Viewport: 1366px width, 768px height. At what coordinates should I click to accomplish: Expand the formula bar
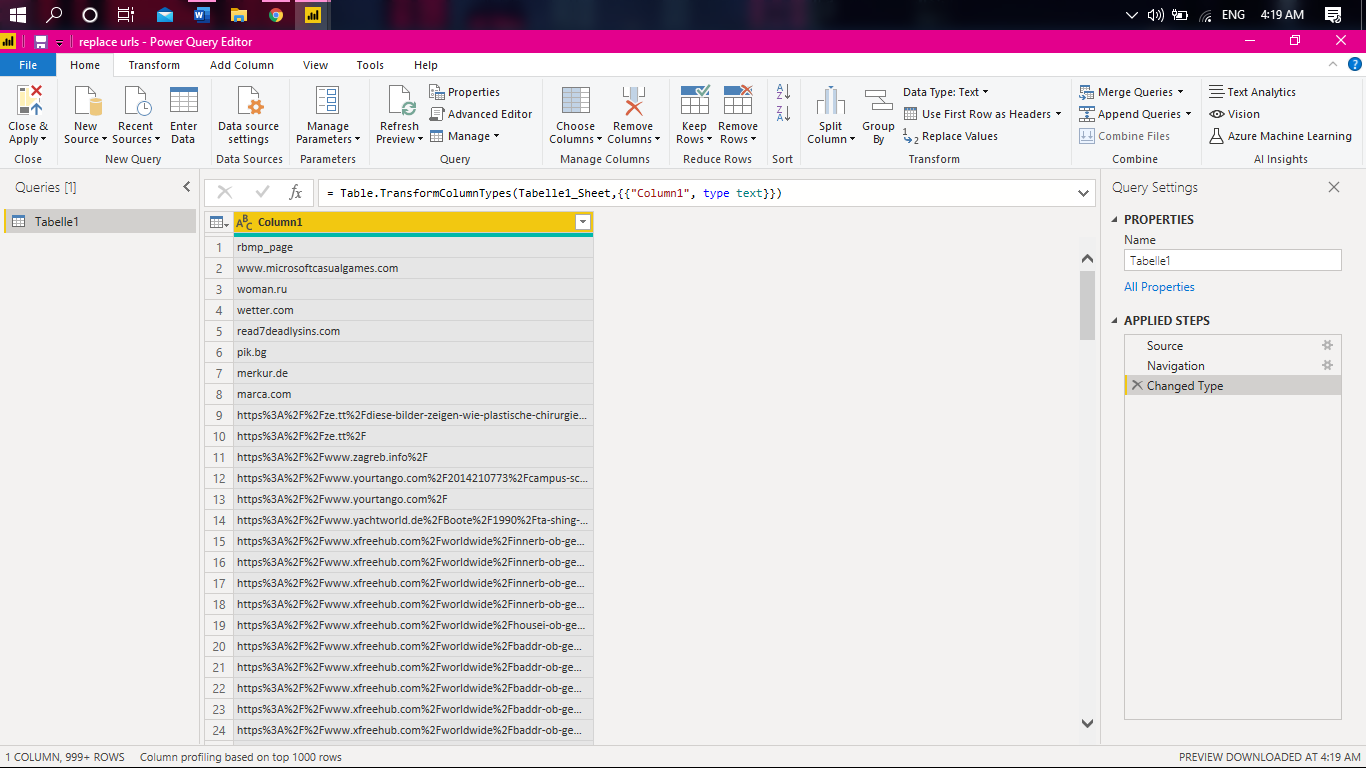pyautogui.click(x=1081, y=192)
